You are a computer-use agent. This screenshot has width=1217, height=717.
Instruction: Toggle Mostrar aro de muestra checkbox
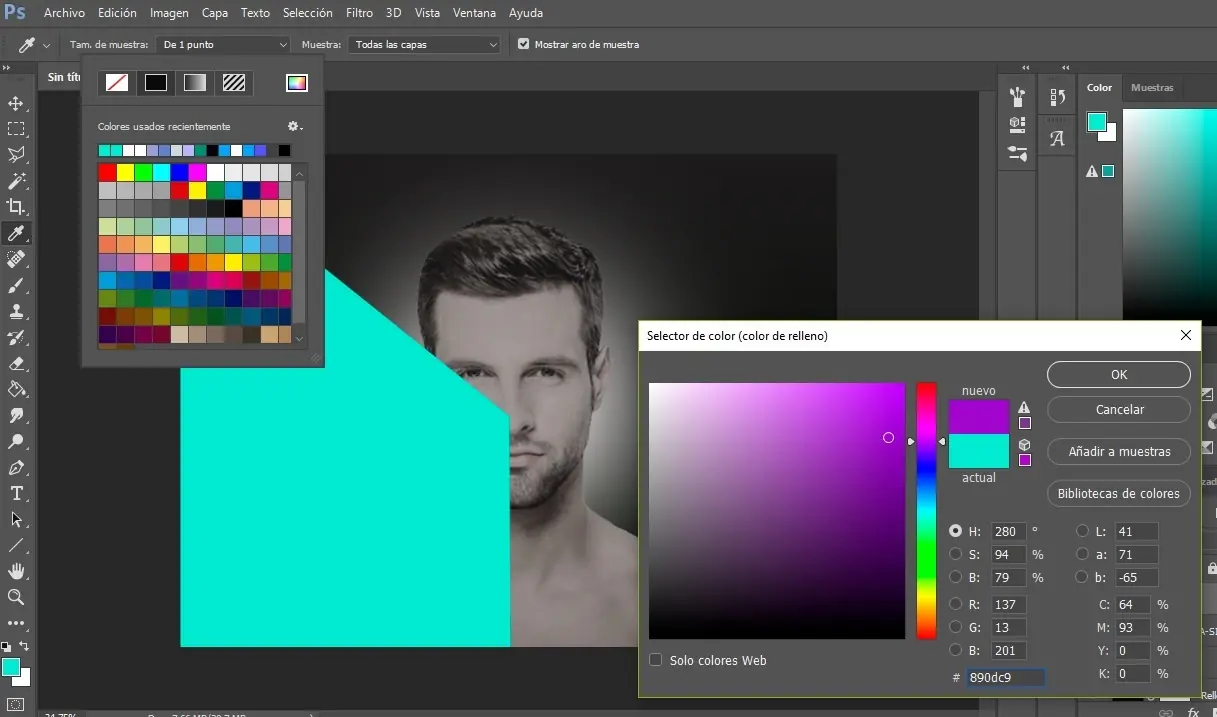point(523,44)
